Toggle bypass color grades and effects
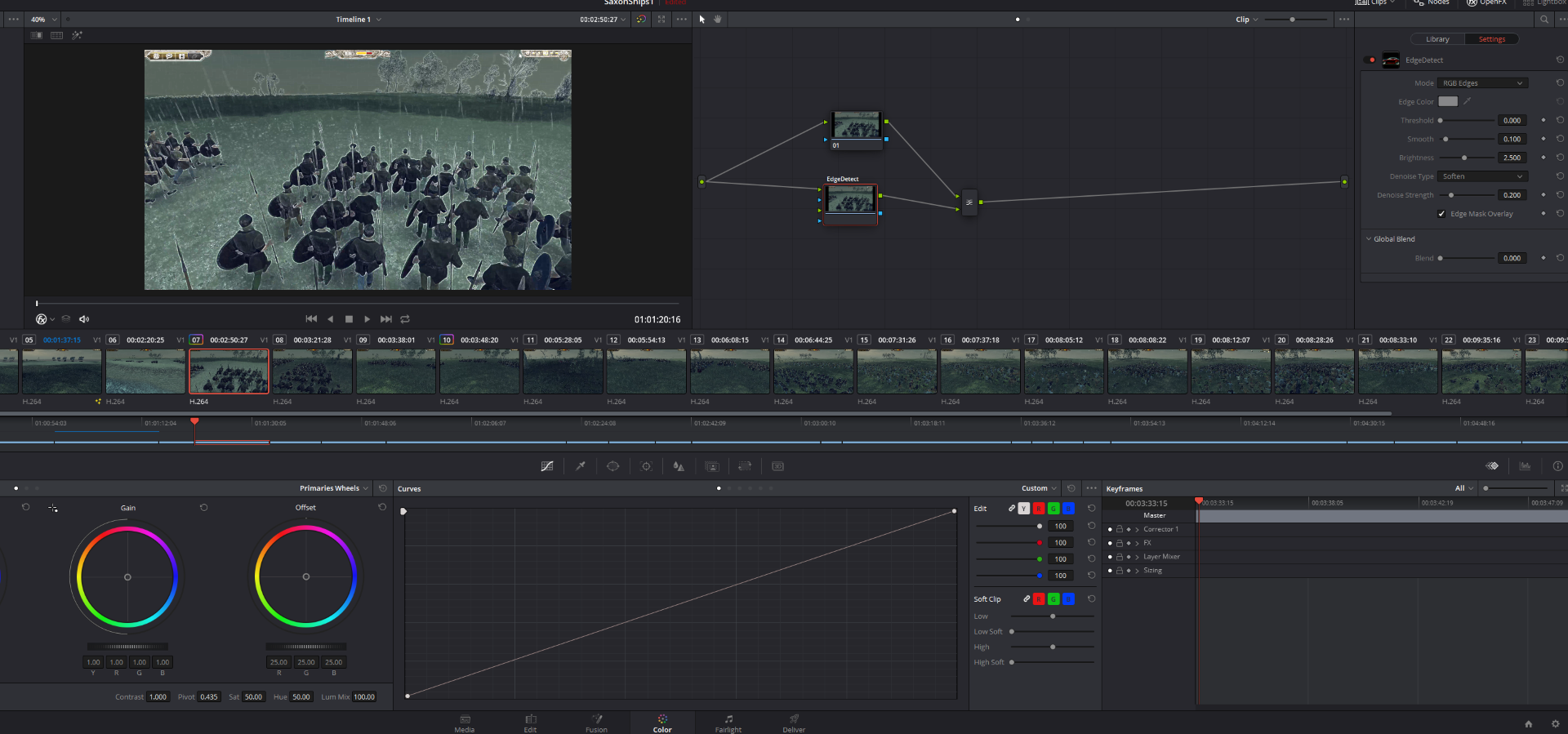The image size is (1568, 734). (x=641, y=20)
